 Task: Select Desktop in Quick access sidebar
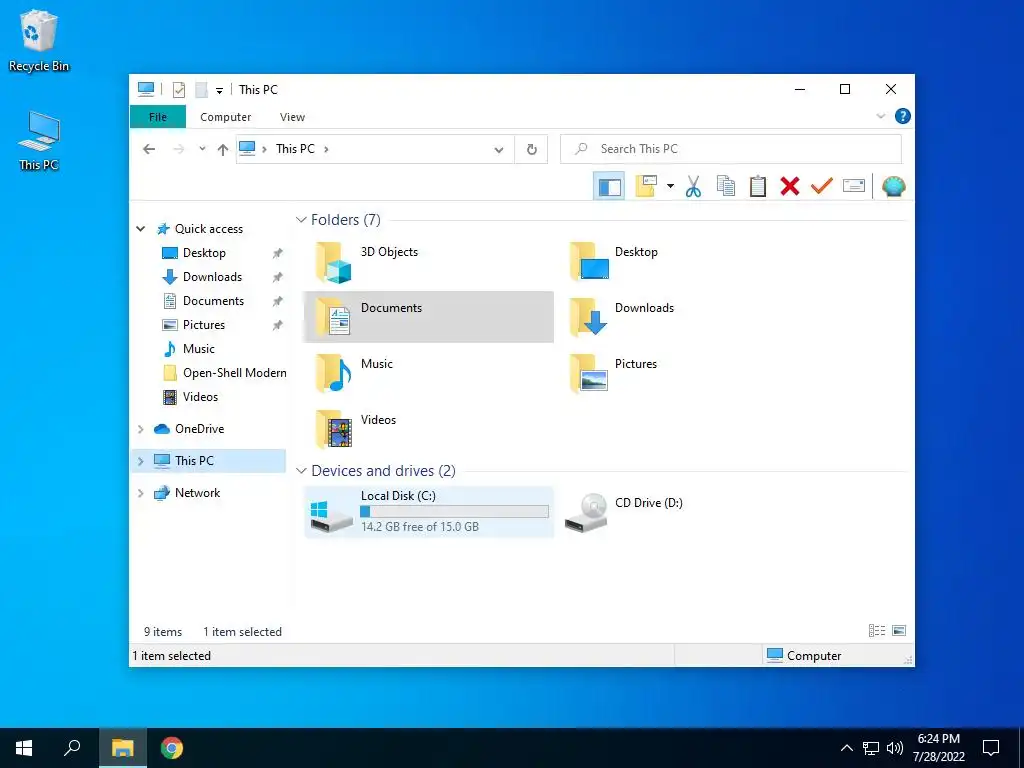click(204, 253)
